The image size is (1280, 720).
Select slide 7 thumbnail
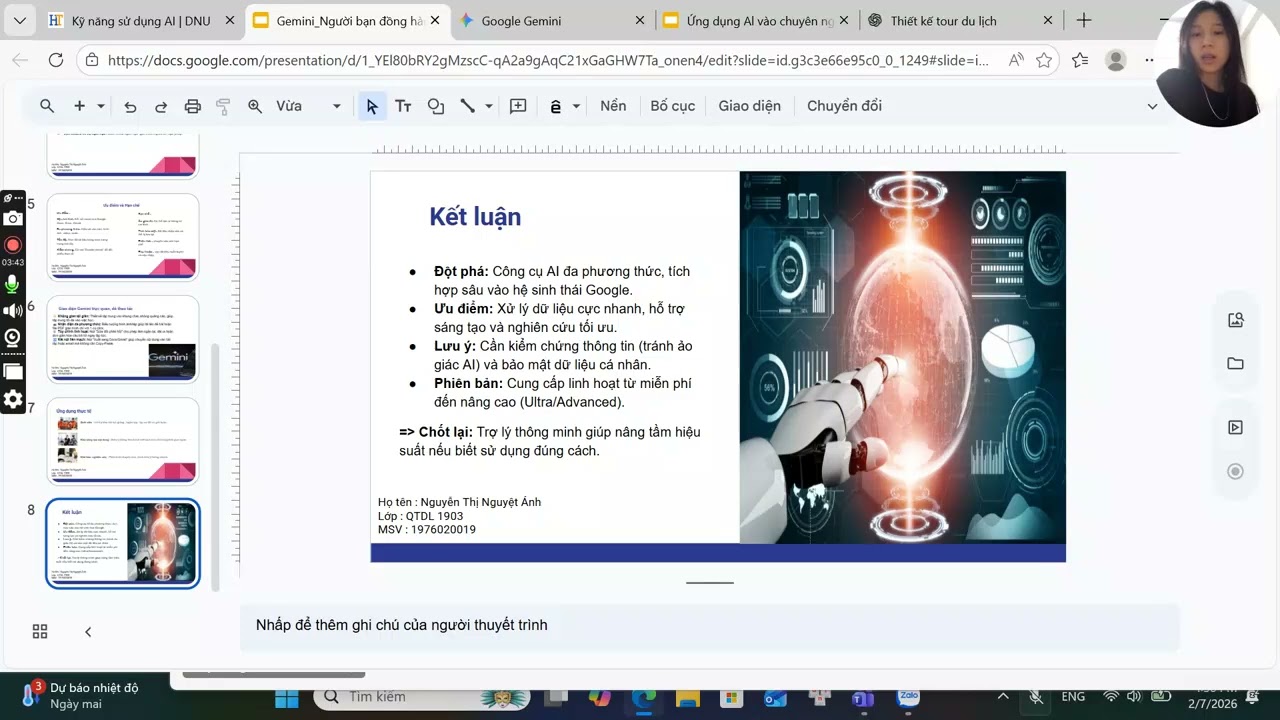(x=123, y=441)
